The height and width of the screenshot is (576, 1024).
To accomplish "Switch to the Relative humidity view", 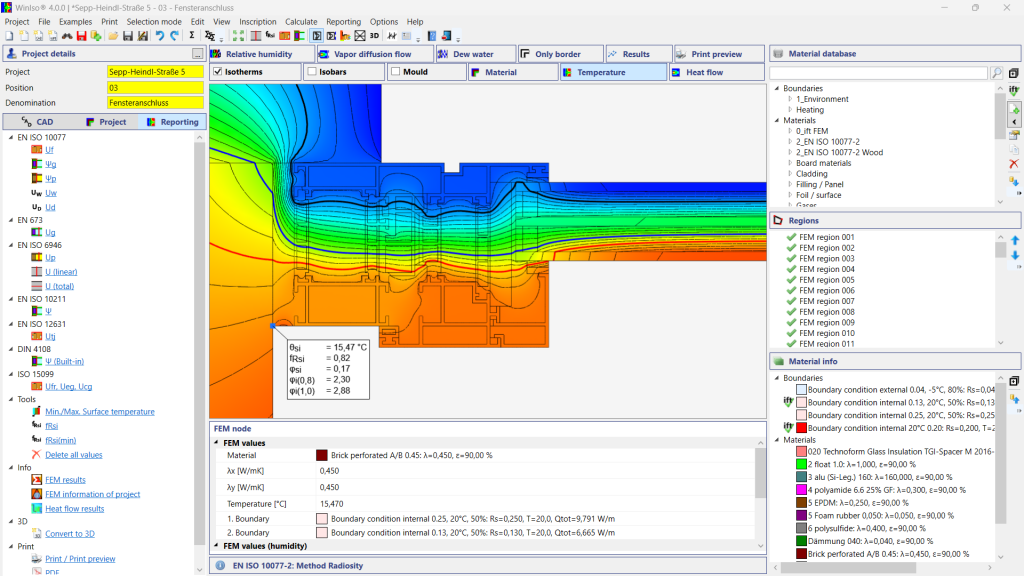I will tap(261, 54).
